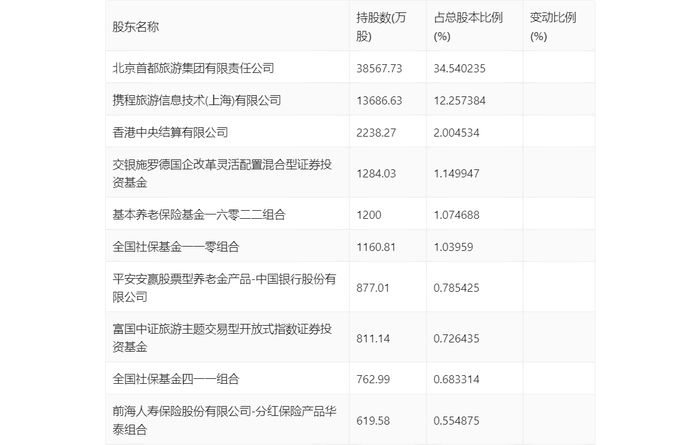Click shareholding value 2238.27
The height and width of the screenshot is (445, 700).
(376, 133)
